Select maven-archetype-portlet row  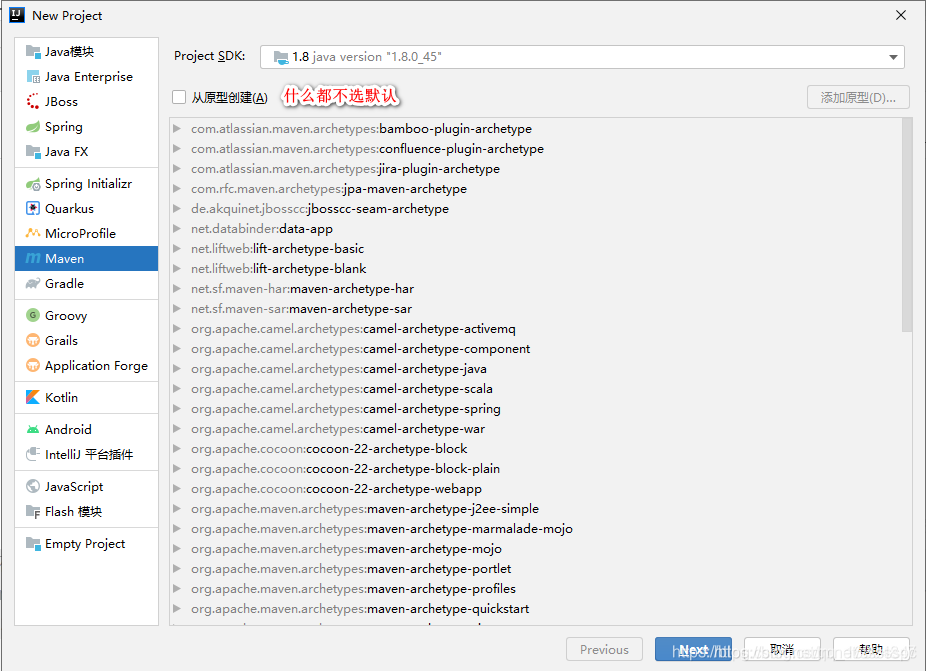[x=536, y=569]
